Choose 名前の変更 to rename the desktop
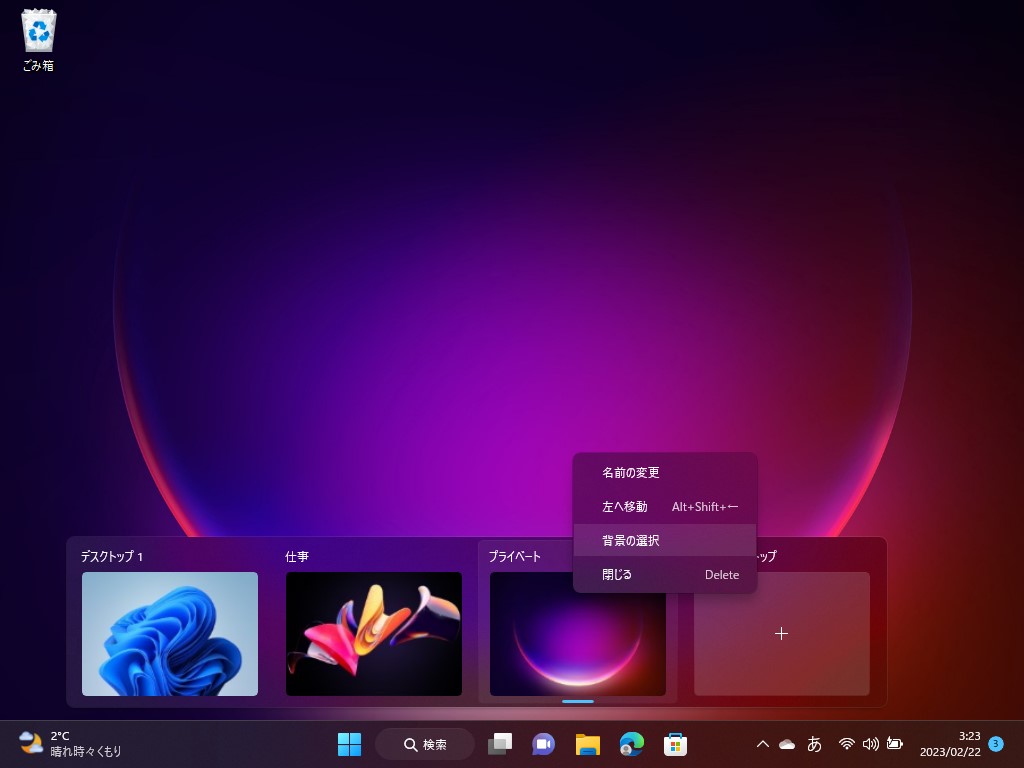 (629, 472)
